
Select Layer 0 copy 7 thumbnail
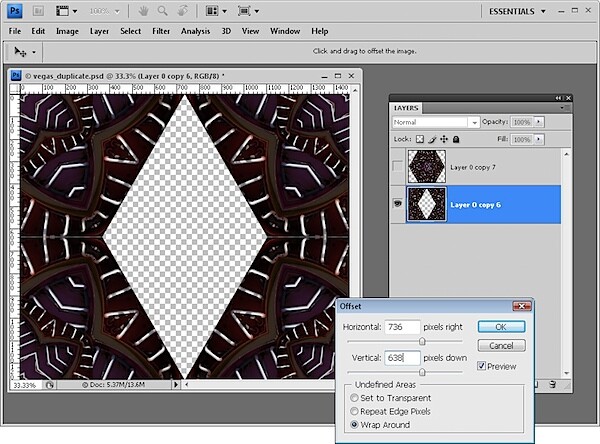[427, 166]
